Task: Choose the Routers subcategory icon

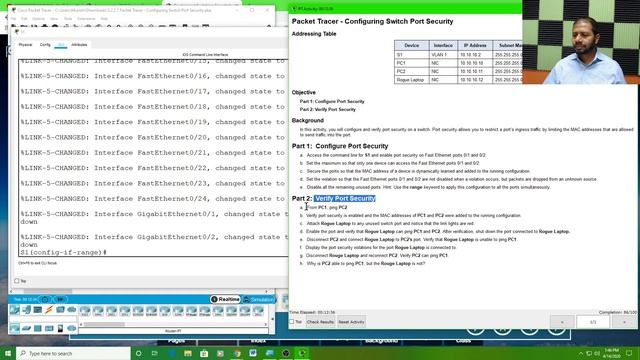Action: (15, 328)
